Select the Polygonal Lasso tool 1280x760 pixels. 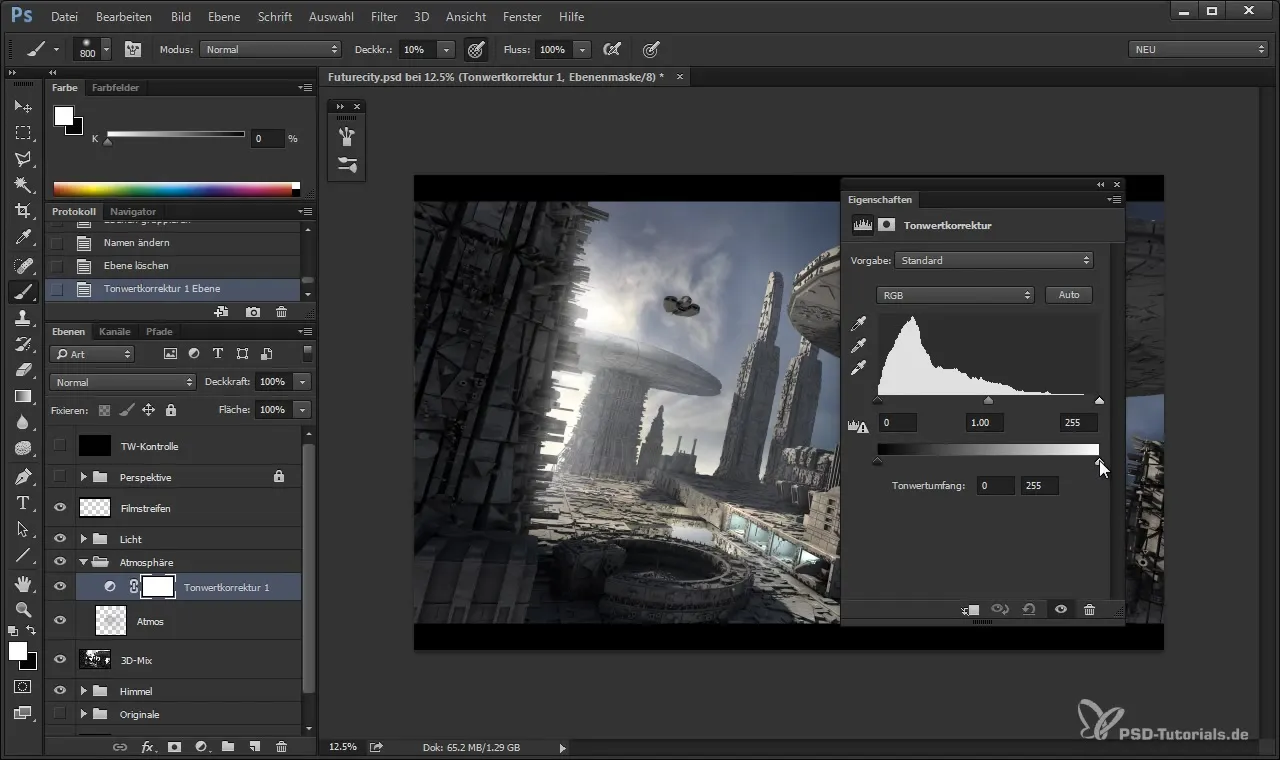(23, 158)
